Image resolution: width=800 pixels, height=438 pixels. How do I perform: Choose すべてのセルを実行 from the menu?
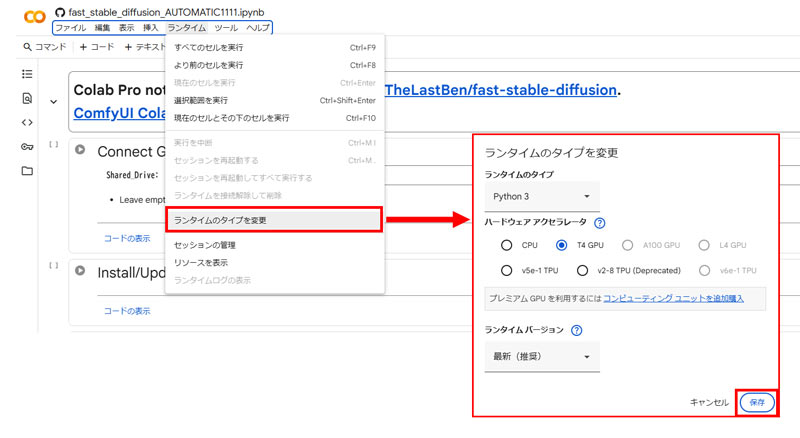[x=274, y=47]
